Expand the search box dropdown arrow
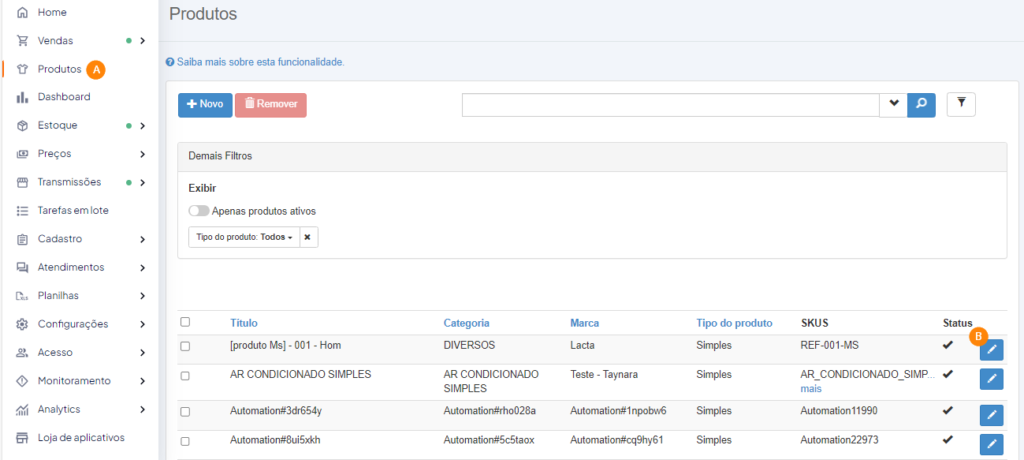Image resolution: width=1024 pixels, height=460 pixels. tap(893, 105)
